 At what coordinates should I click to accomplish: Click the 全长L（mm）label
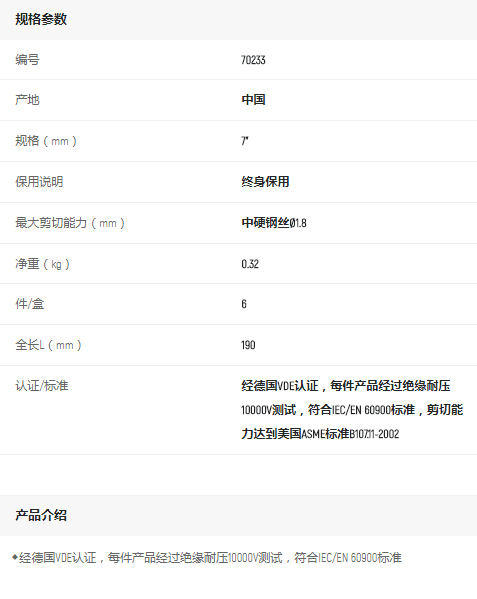click(48, 345)
